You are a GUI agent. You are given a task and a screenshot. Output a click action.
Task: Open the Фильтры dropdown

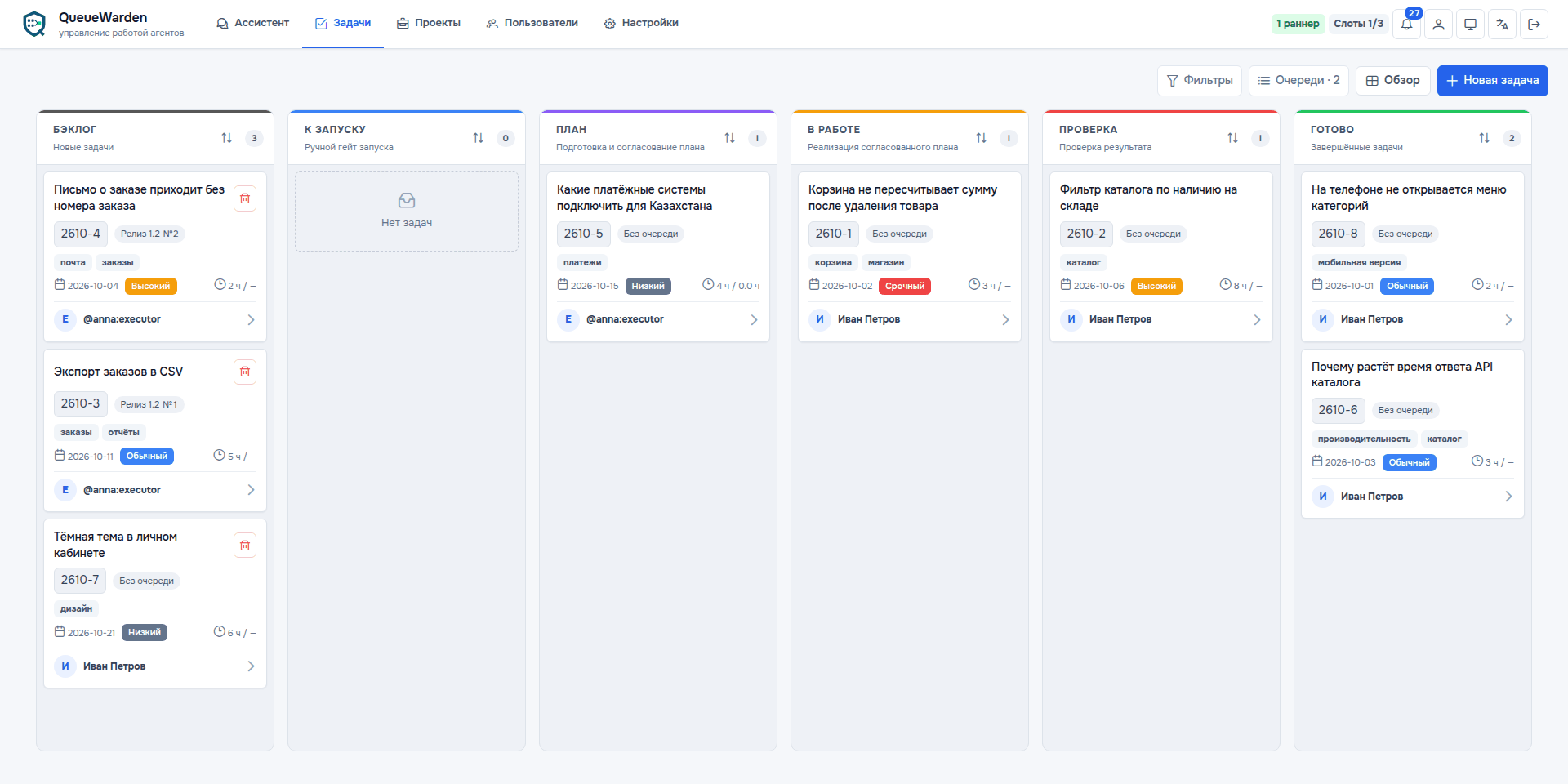(1200, 81)
